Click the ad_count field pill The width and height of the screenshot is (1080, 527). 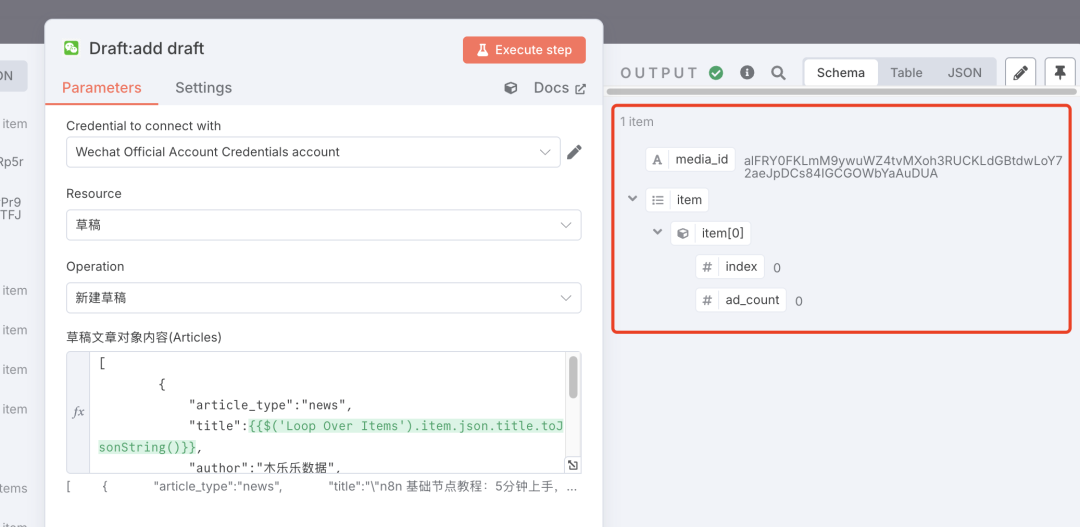click(x=741, y=300)
